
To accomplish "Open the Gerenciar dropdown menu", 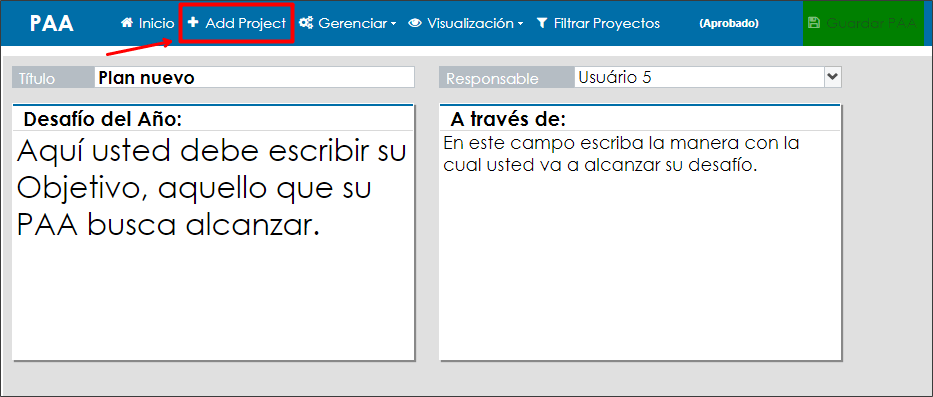I will (347, 24).
